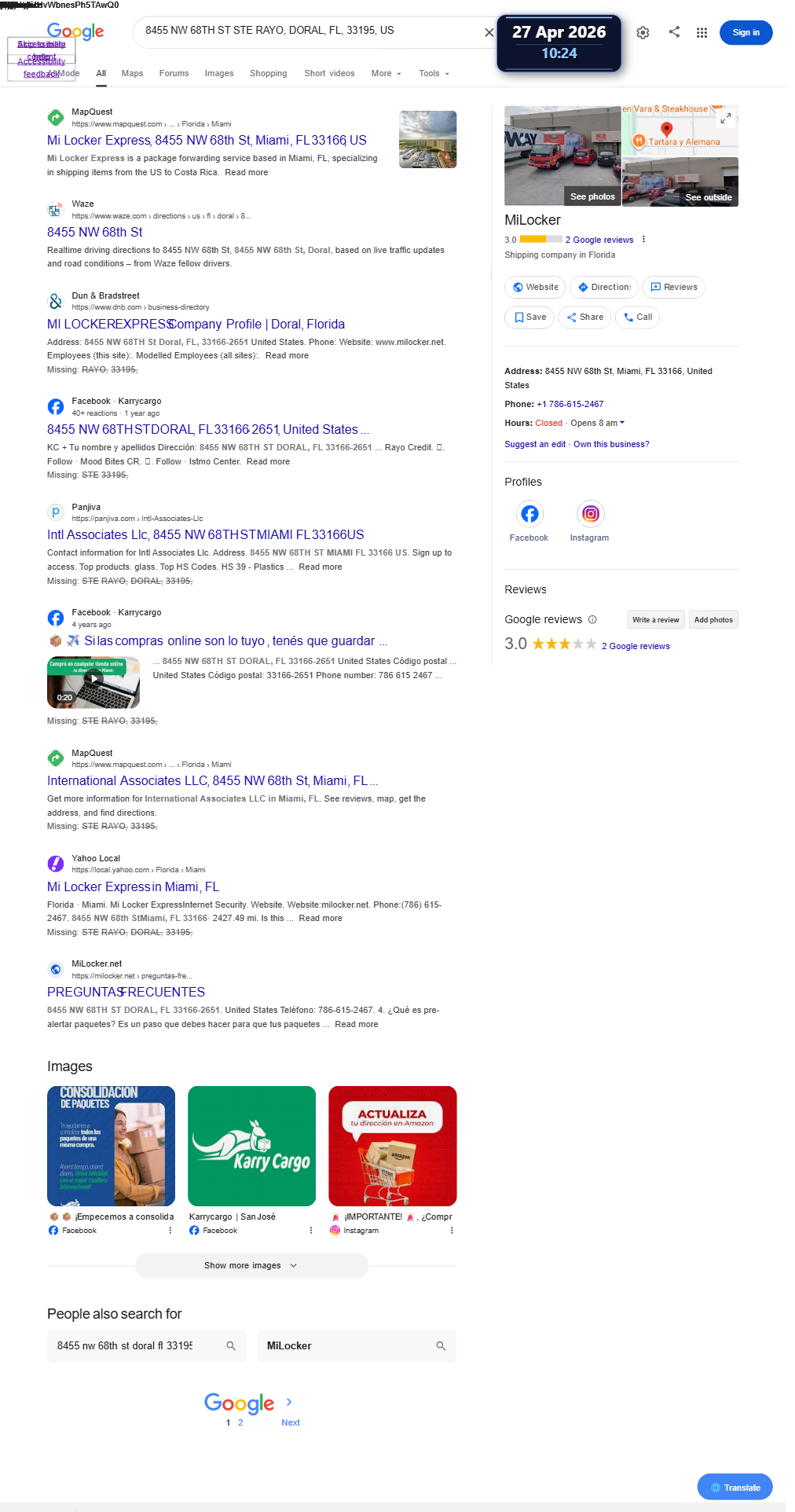Image resolution: width=795 pixels, height=1512 pixels.
Task: Search the MiLocker related suggestion
Action: (x=357, y=1345)
